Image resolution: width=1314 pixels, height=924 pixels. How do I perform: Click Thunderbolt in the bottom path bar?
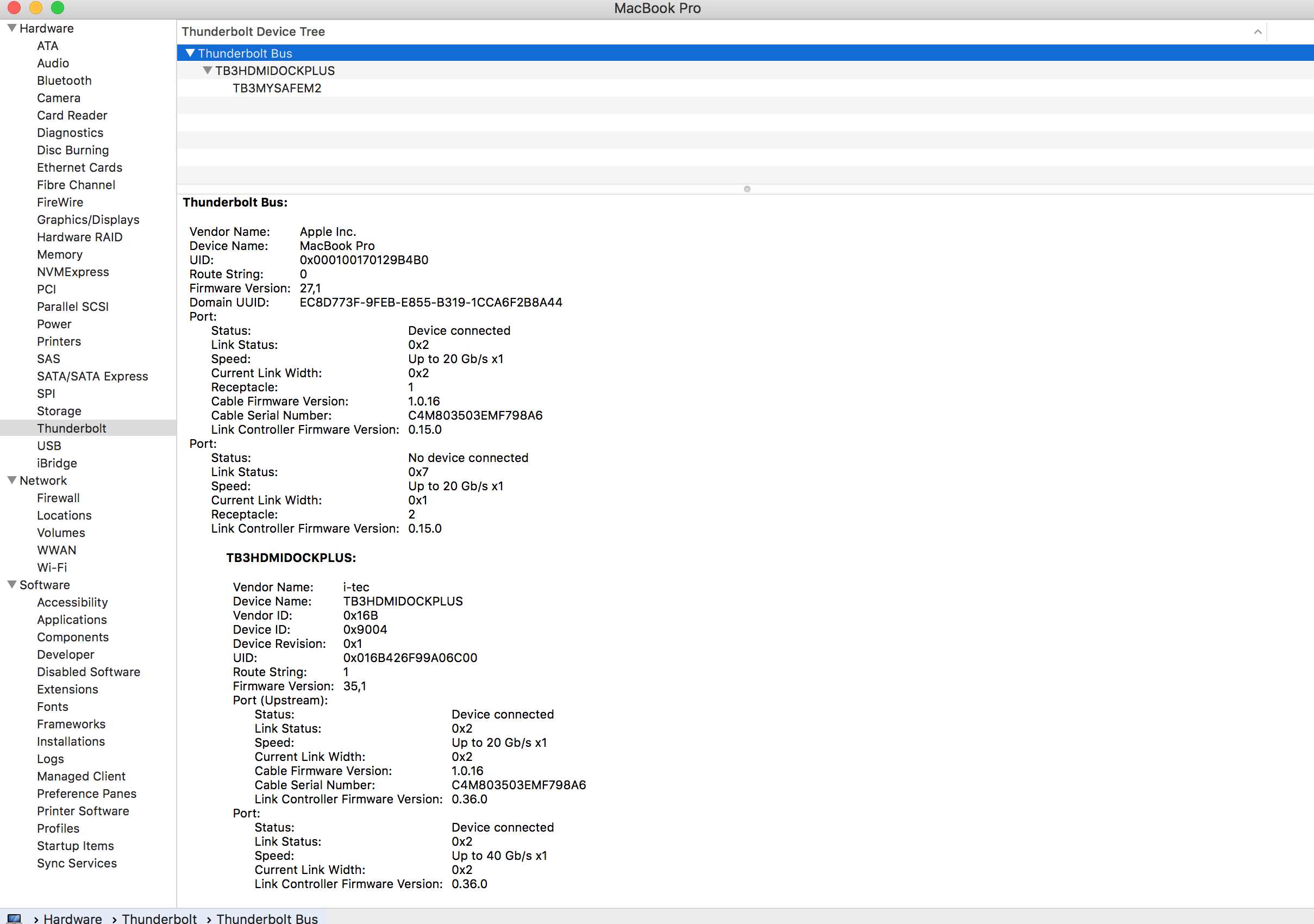(x=159, y=918)
